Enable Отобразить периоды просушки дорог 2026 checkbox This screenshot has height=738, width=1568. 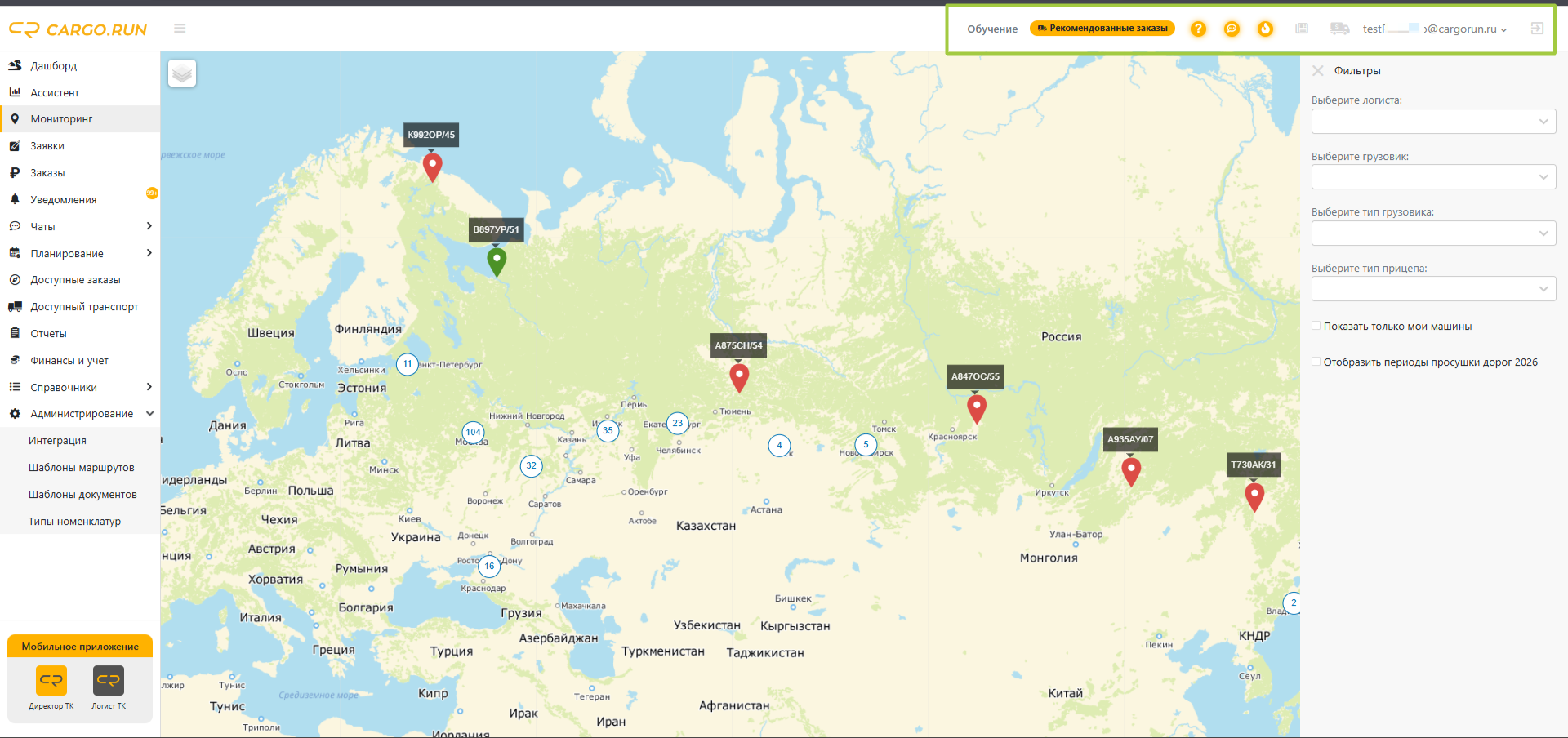[x=1316, y=362]
